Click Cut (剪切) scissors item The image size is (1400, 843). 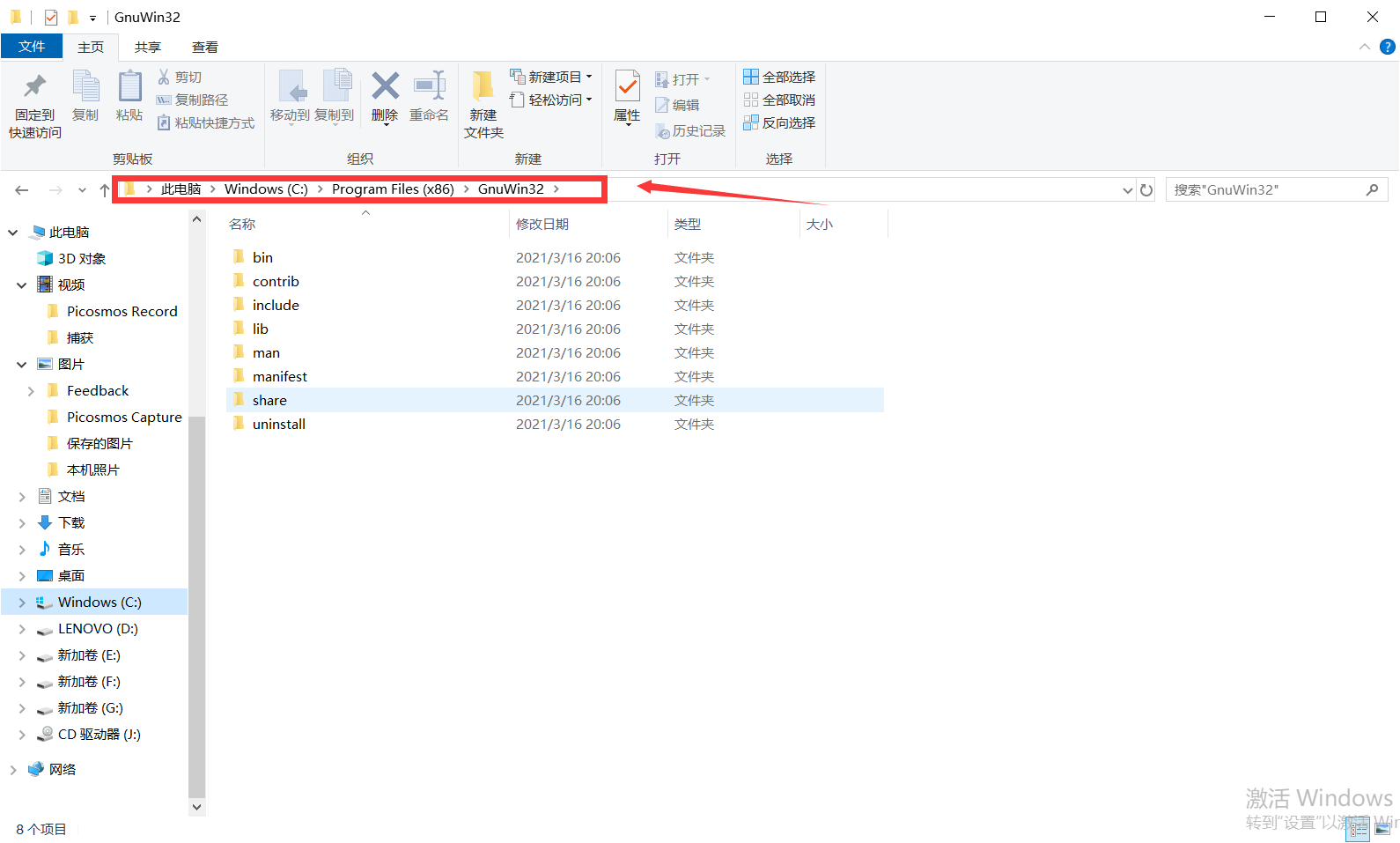click(180, 78)
